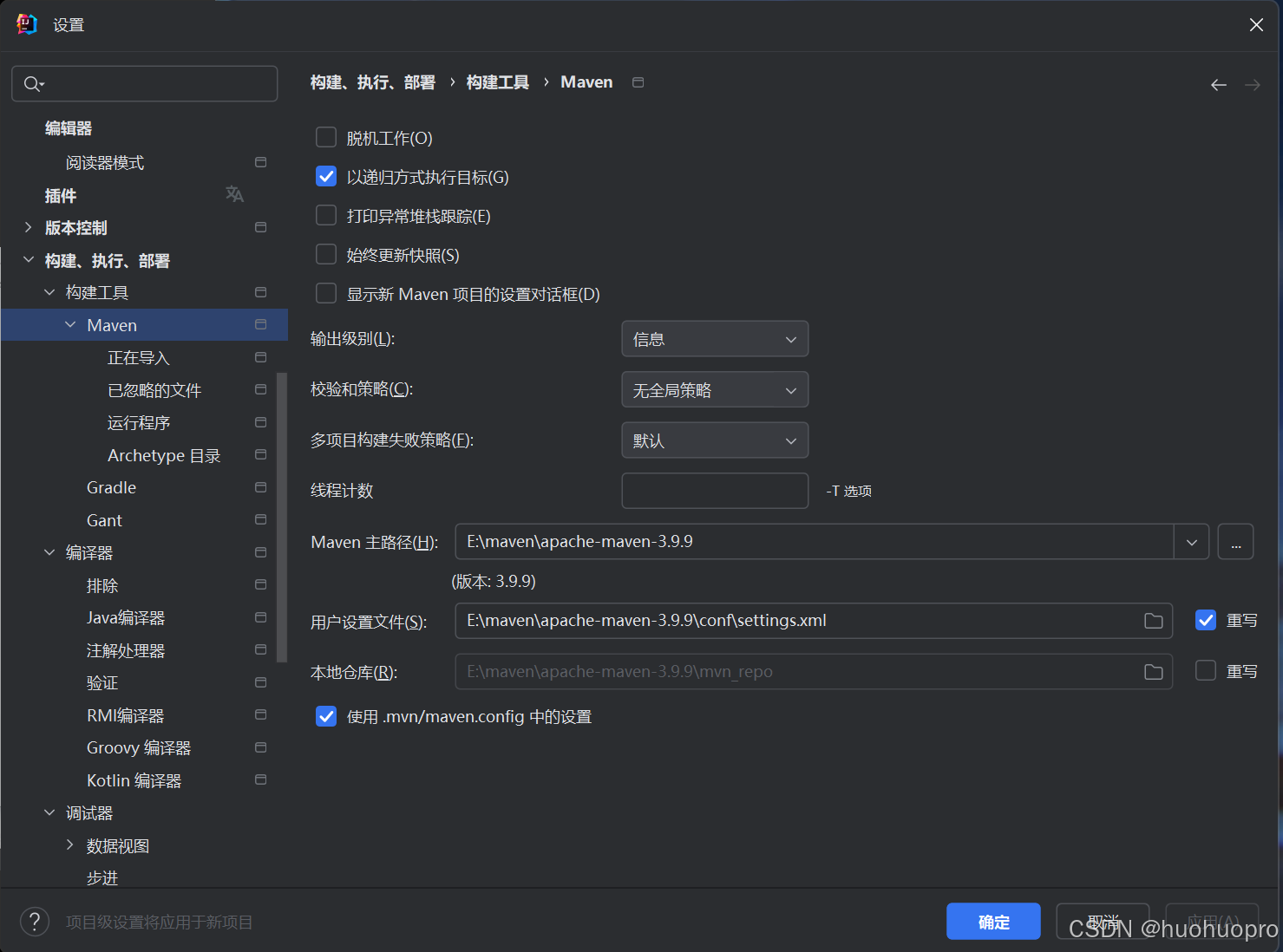Click project-level icon next to Java编译器
The height and width of the screenshot is (952, 1283).
[260, 617]
